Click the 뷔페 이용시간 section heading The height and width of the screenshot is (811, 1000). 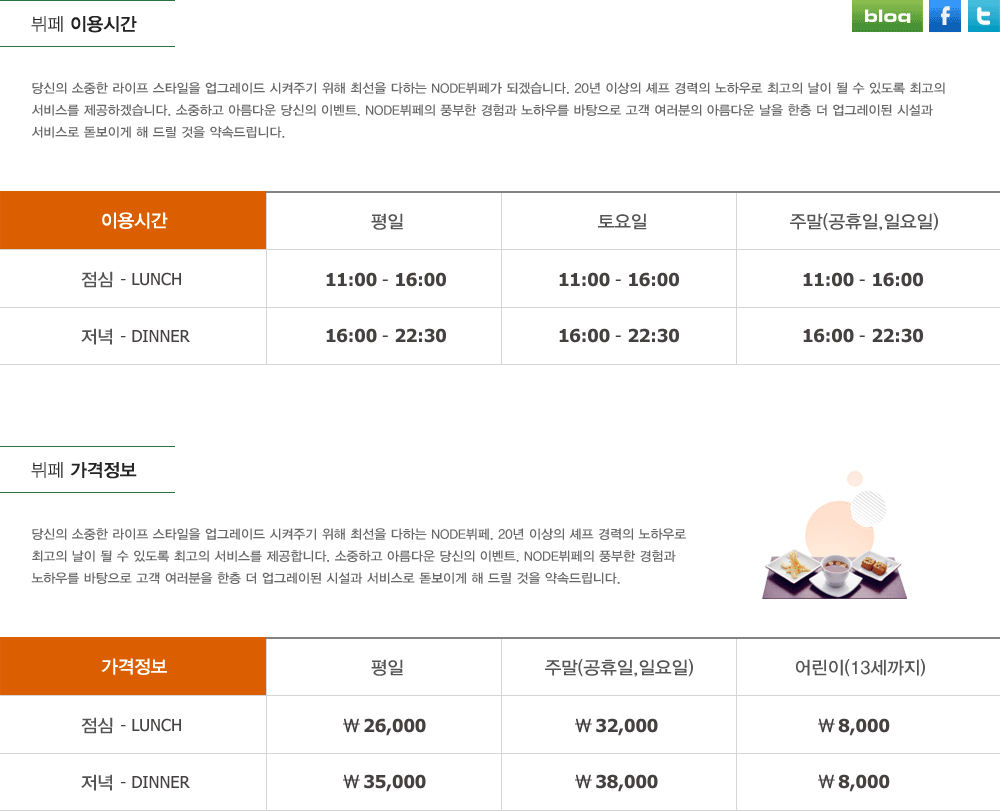click(x=84, y=24)
